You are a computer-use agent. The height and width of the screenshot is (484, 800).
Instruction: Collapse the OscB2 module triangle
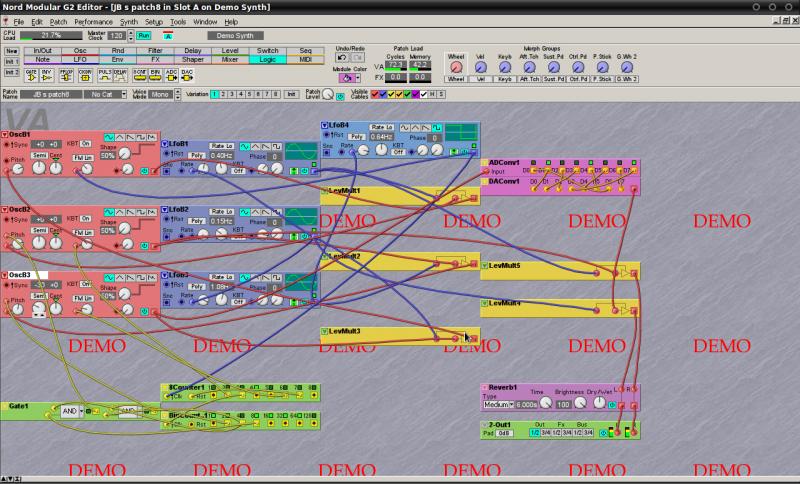pyautogui.click(x=4, y=210)
